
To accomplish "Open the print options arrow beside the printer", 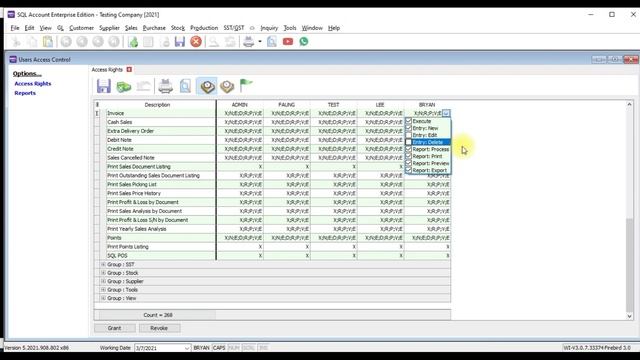I will click(x=260, y=42).
